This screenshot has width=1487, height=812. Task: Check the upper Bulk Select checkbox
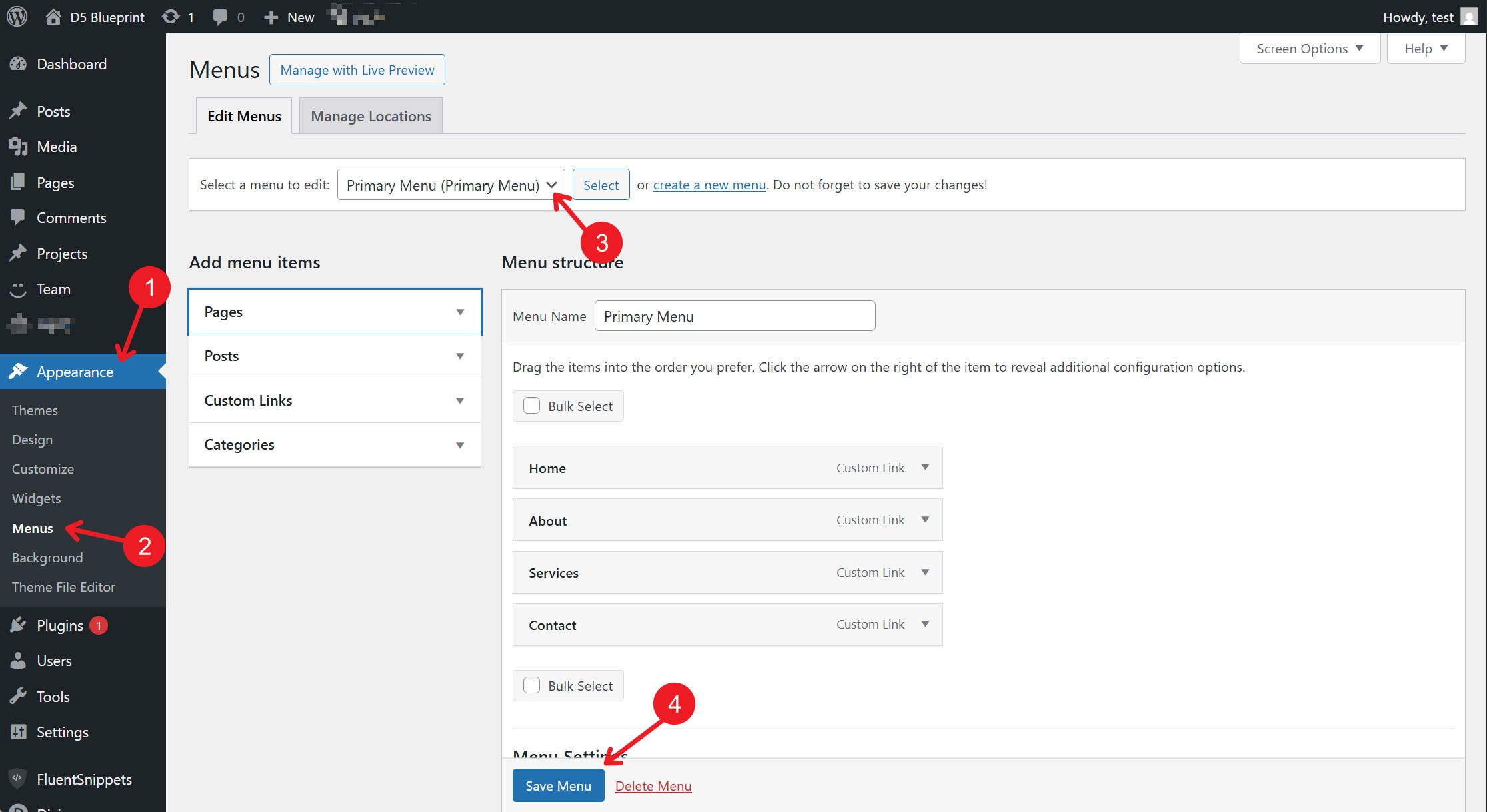(531, 406)
